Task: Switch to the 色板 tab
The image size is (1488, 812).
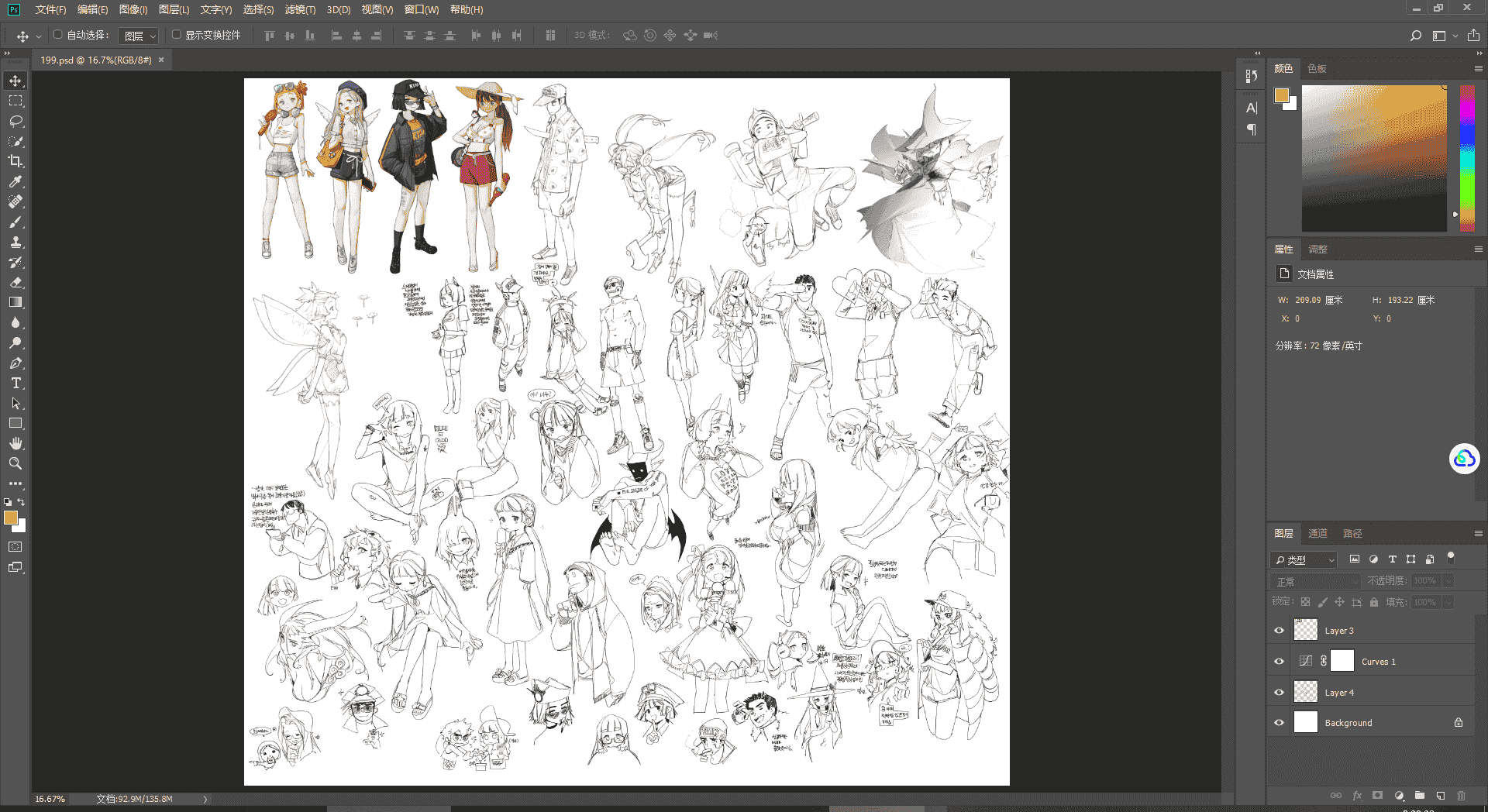Action: [x=1317, y=69]
